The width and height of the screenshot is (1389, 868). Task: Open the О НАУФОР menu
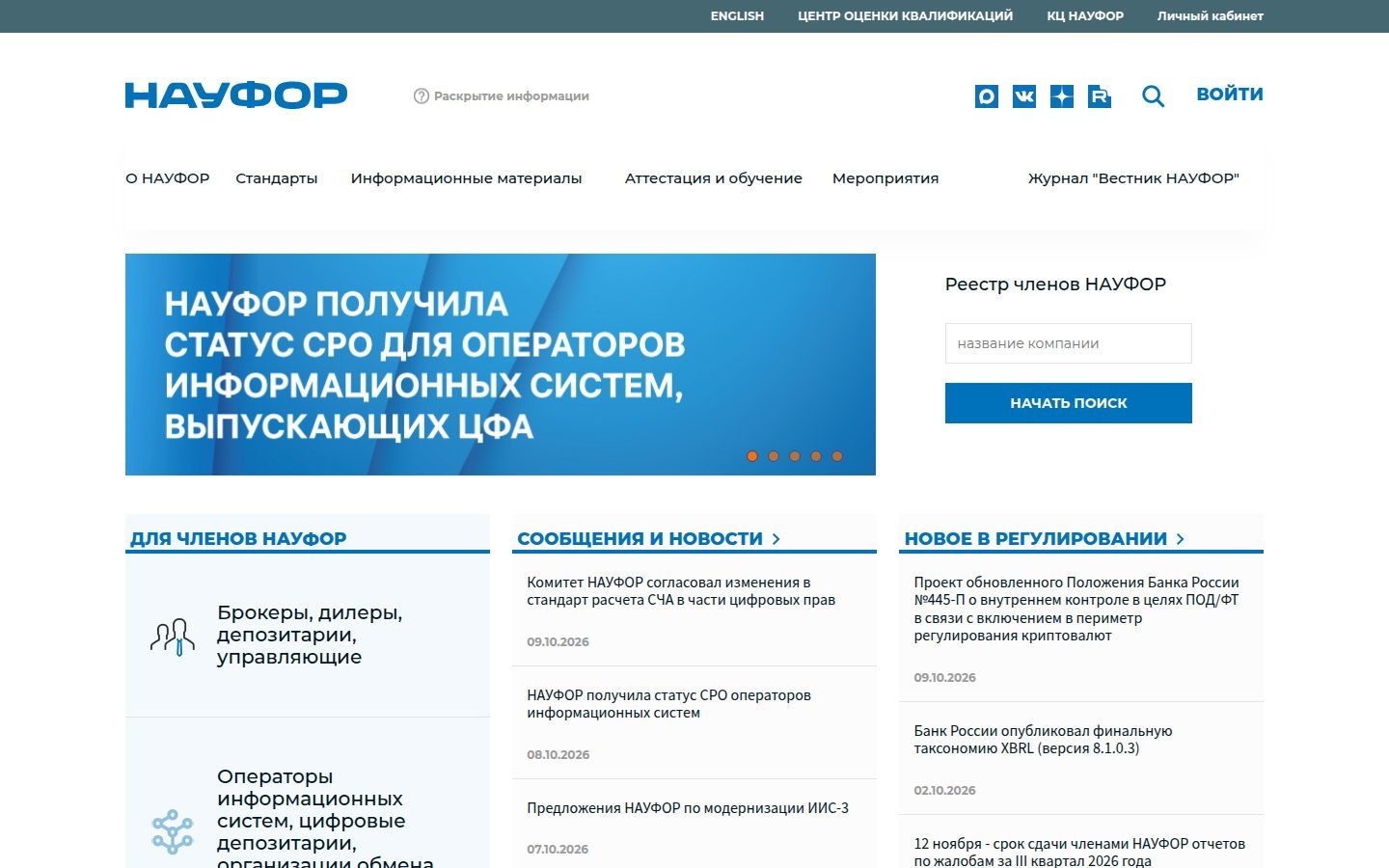click(x=168, y=178)
